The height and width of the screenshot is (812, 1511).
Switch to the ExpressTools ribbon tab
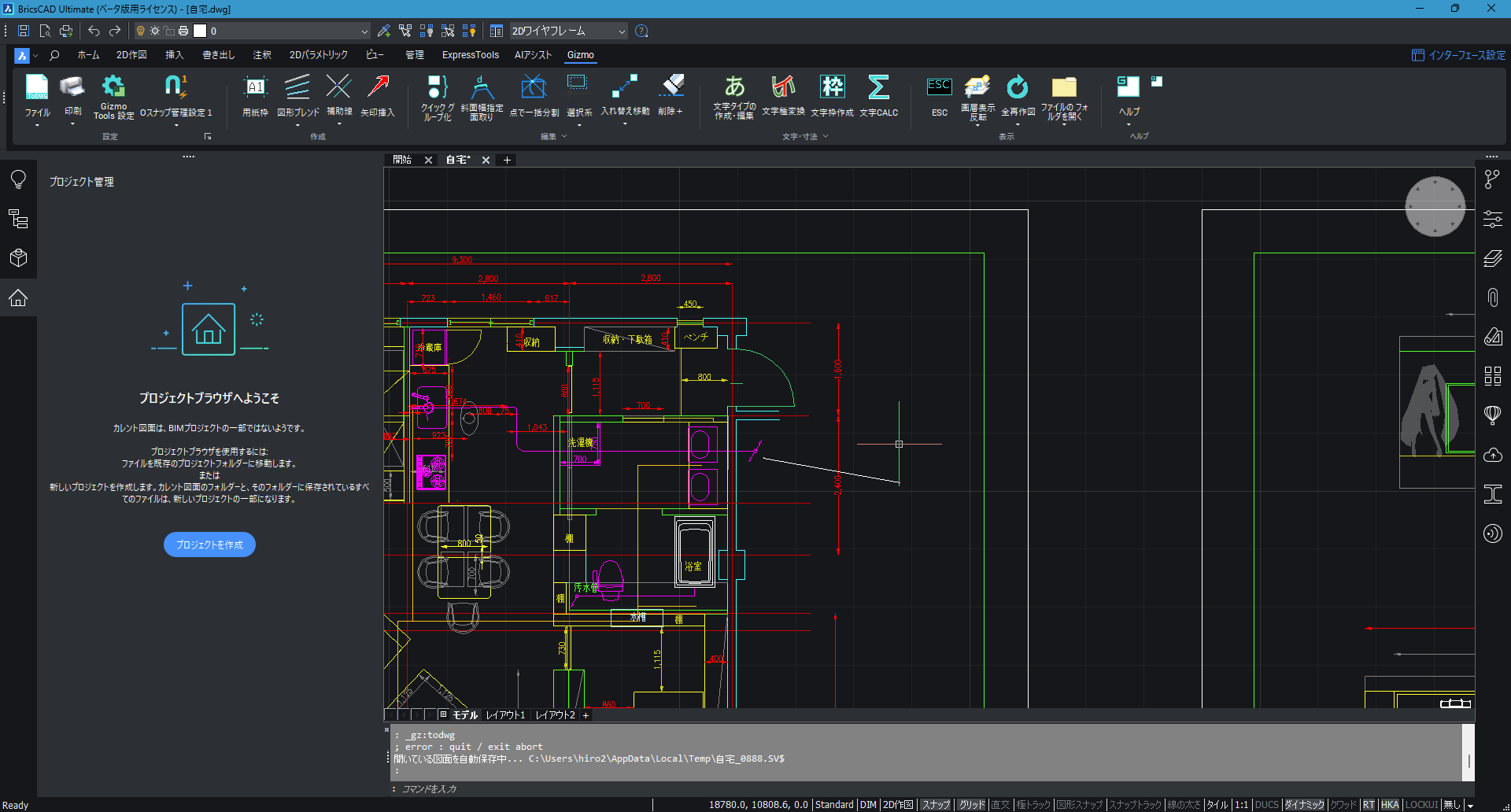pyautogui.click(x=470, y=55)
